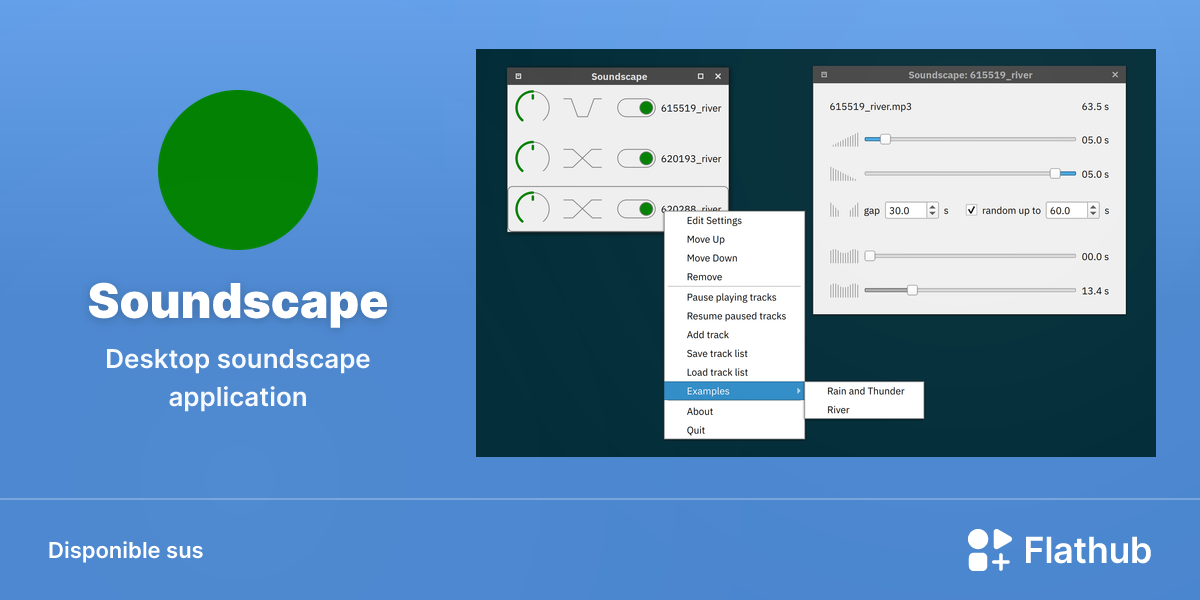Choose Save track list
The height and width of the screenshot is (600, 1200).
click(x=734, y=353)
